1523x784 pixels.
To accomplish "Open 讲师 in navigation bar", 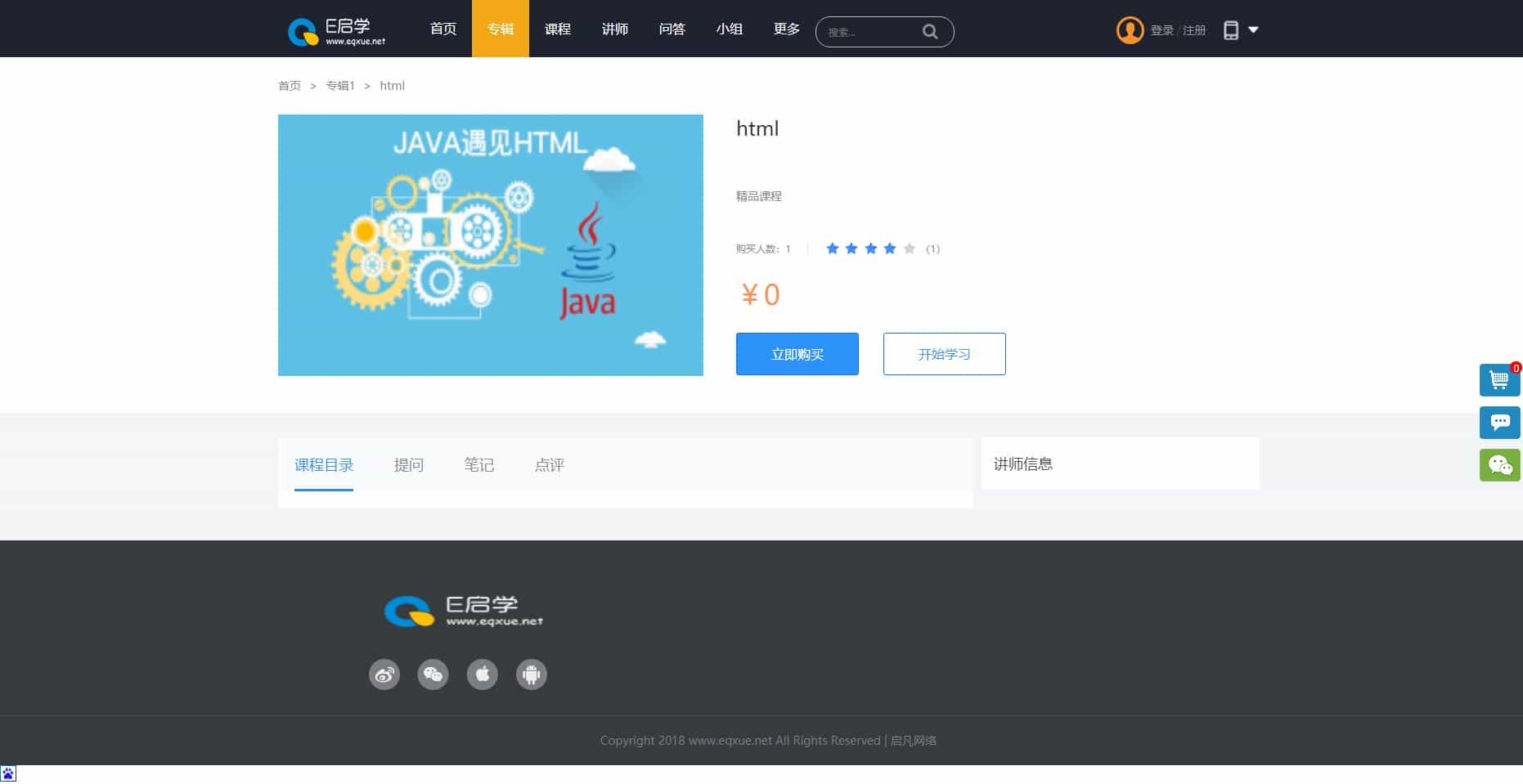I will coord(615,29).
